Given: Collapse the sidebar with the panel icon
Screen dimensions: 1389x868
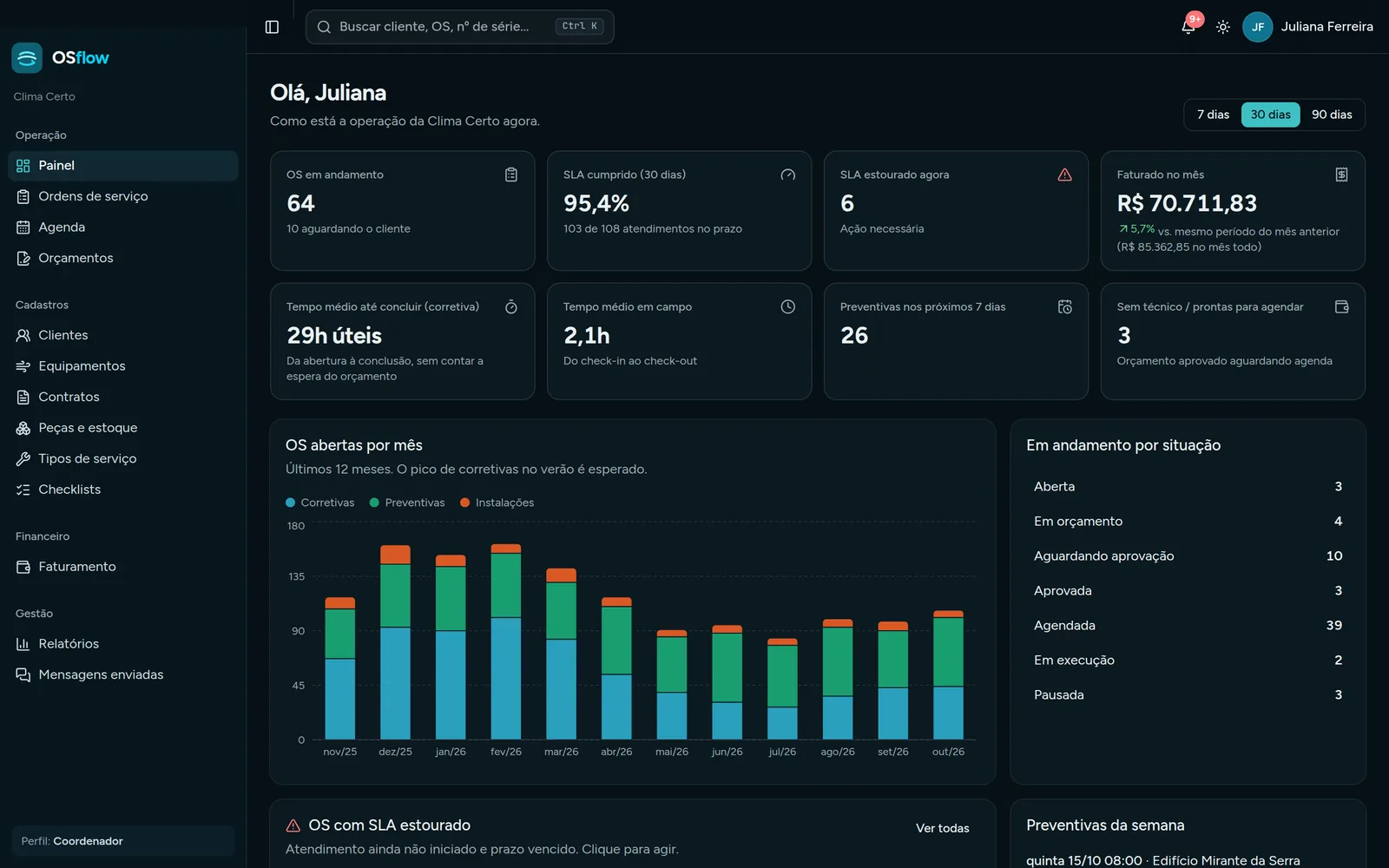Looking at the screenshot, I should (272, 27).
